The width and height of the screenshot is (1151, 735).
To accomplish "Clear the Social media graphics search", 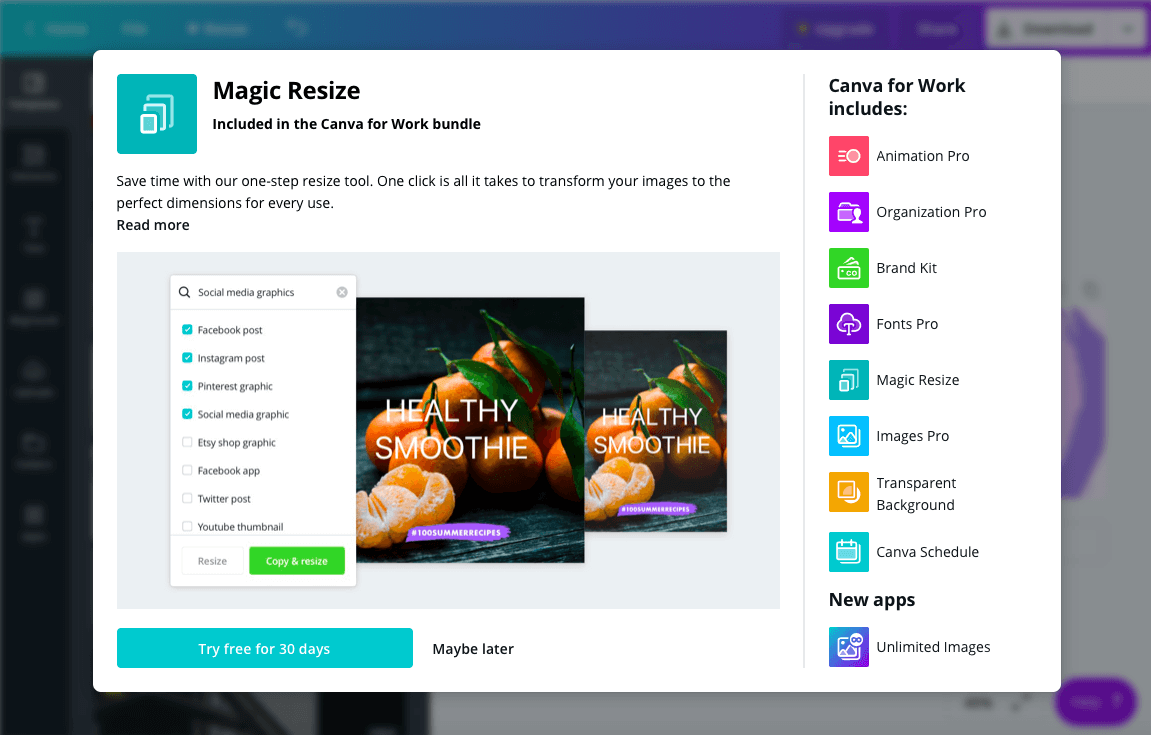I will (x=342, y=292).
